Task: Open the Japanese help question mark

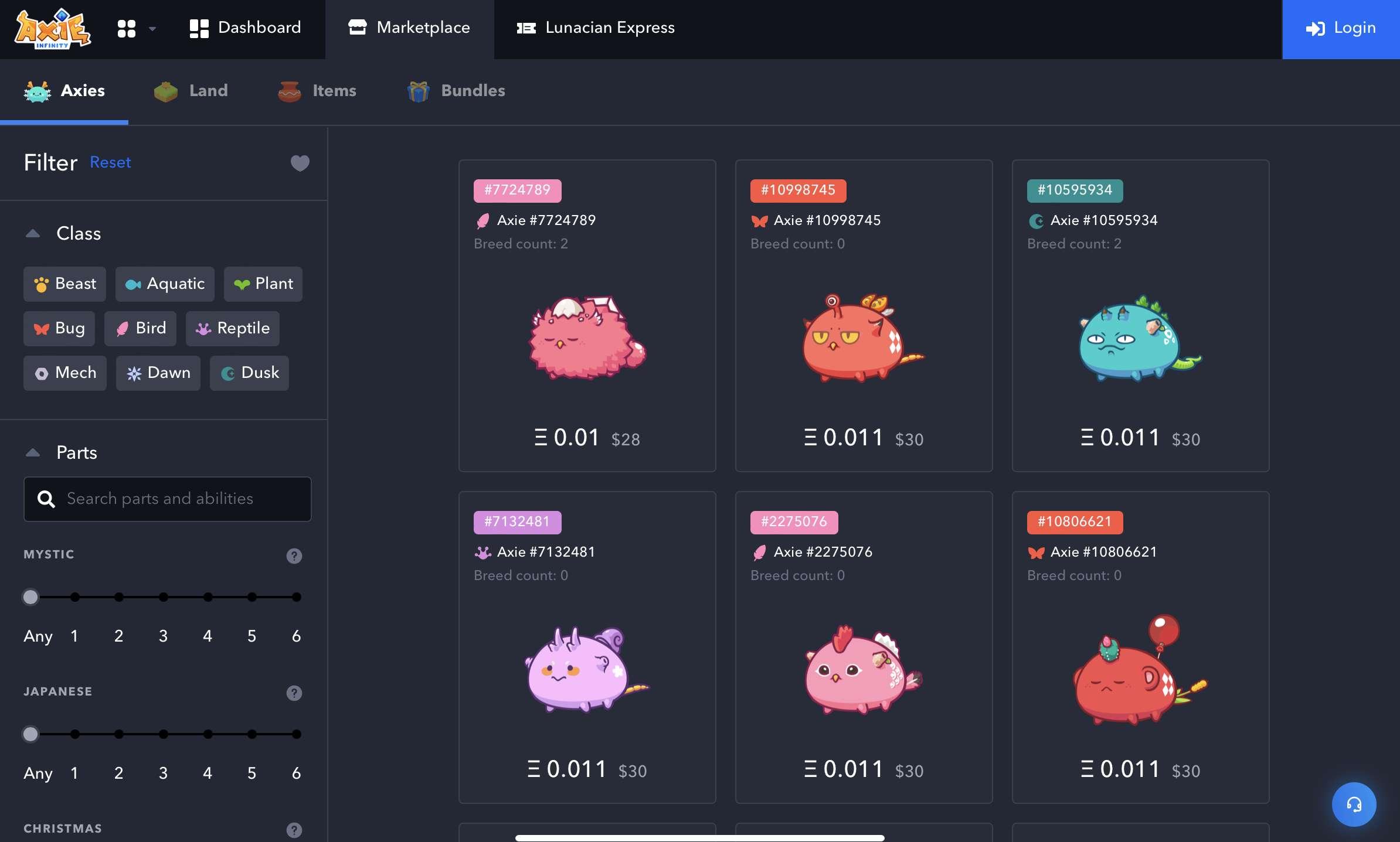Action: 294,693
